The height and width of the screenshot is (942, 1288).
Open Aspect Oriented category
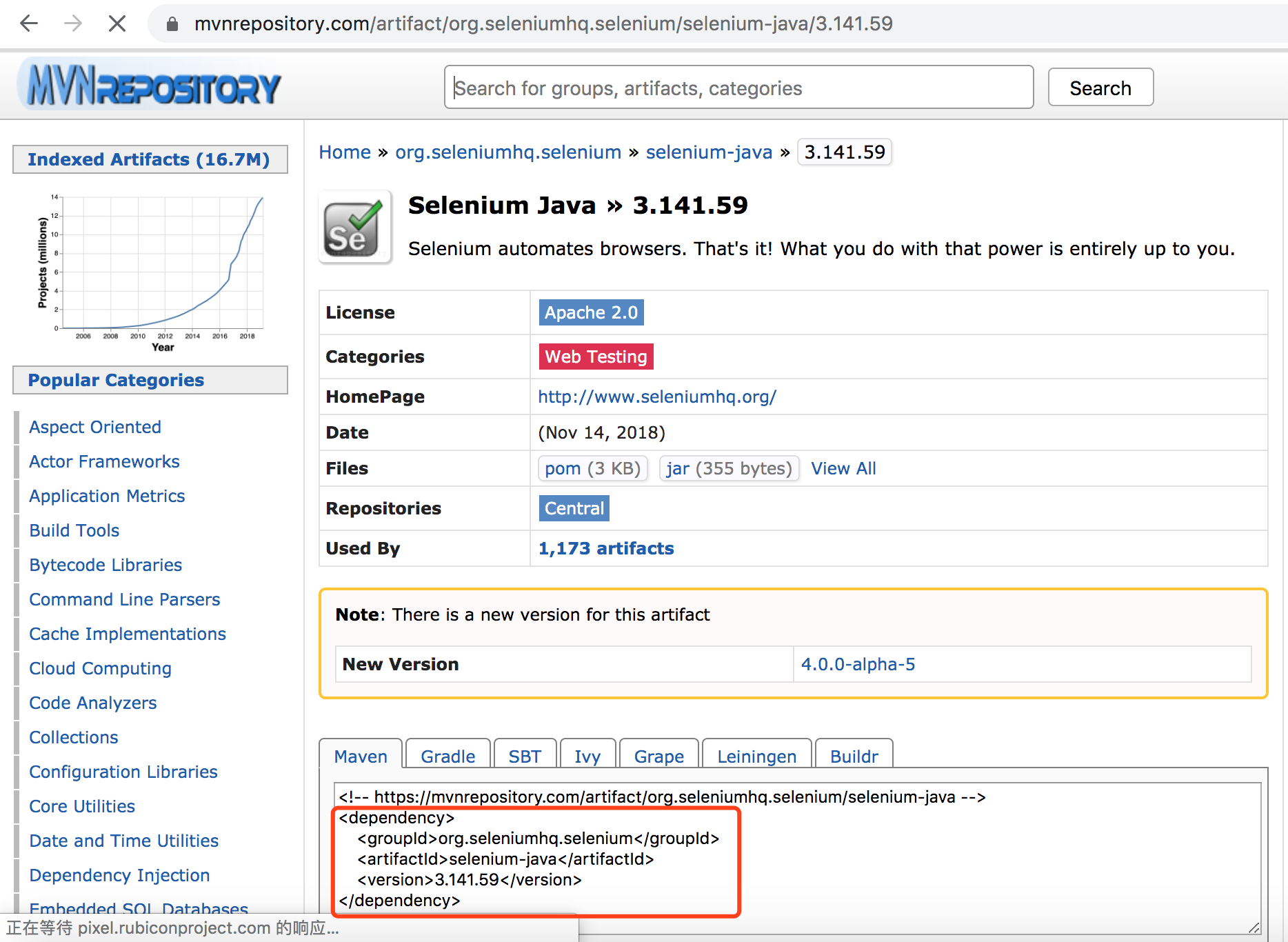[x=95, y=427]
